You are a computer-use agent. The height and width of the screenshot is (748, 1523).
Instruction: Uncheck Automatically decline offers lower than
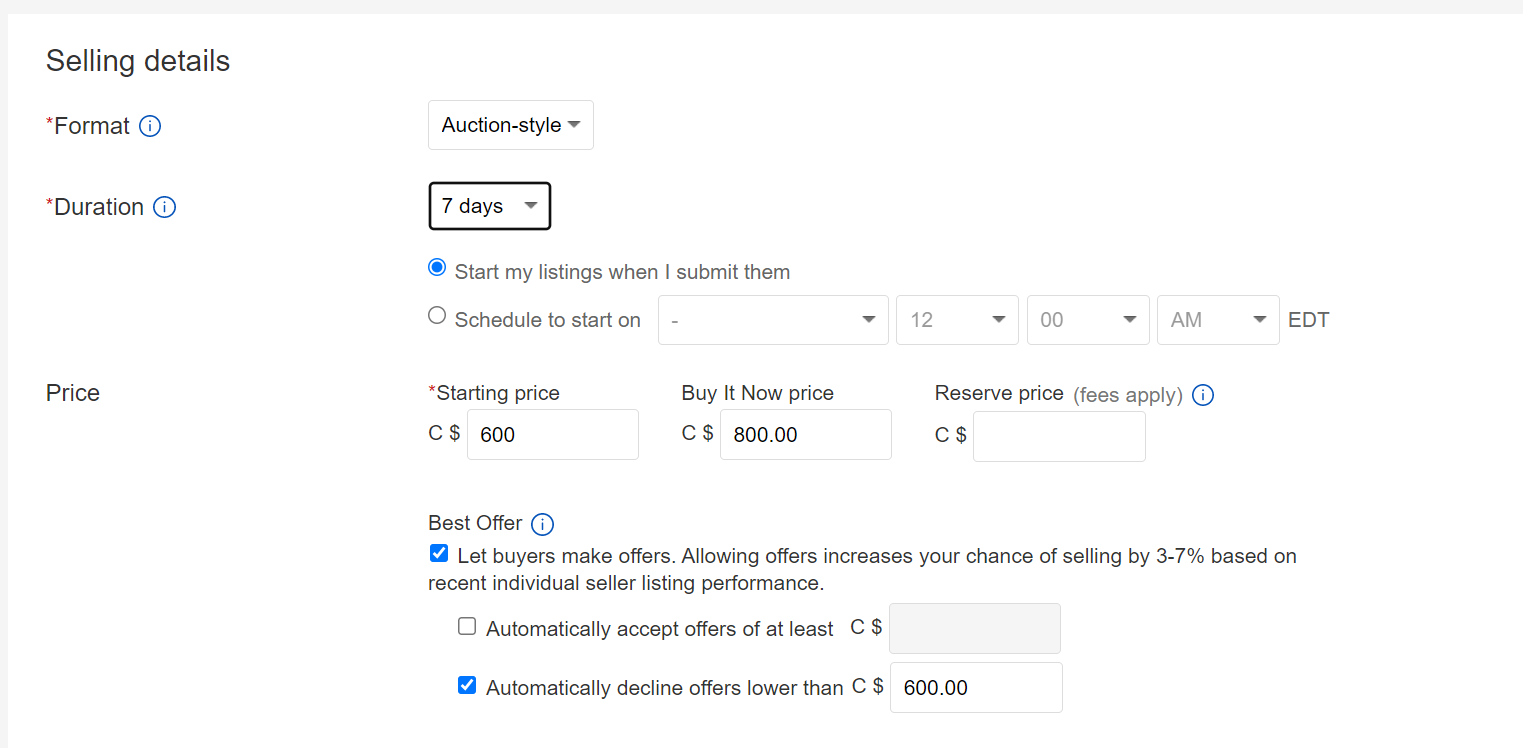point(467,685)
